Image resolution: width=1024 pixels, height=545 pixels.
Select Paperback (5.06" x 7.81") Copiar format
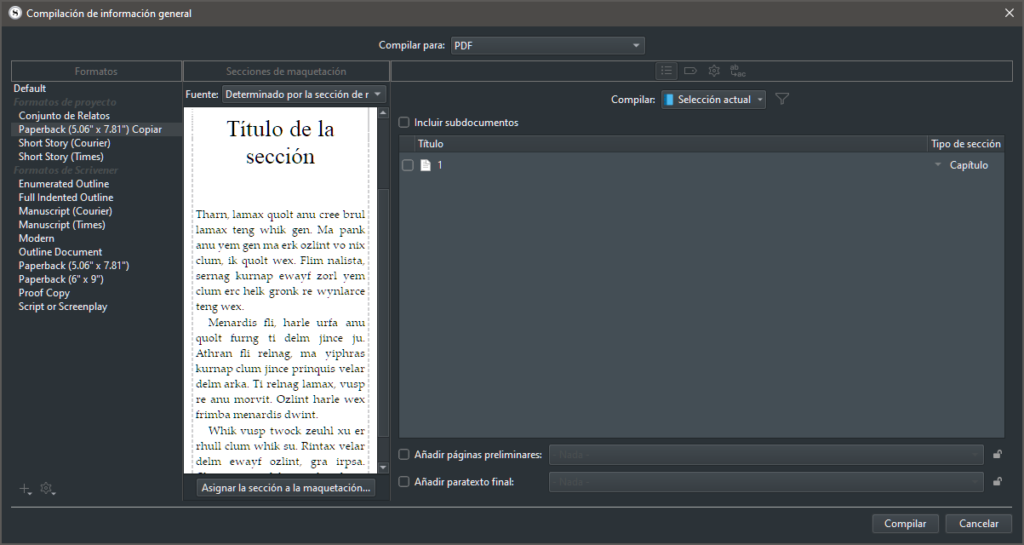pos(90,129)
